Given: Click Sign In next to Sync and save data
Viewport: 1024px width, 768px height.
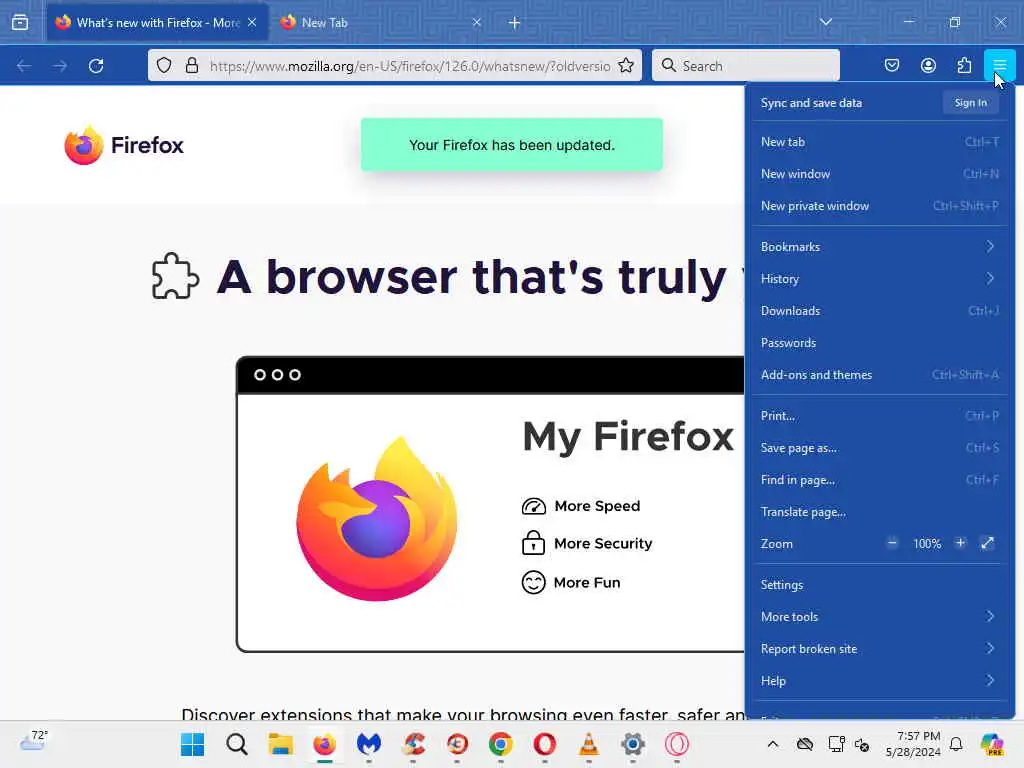Looking at the screenshot, I should click(x=970, y=103).
